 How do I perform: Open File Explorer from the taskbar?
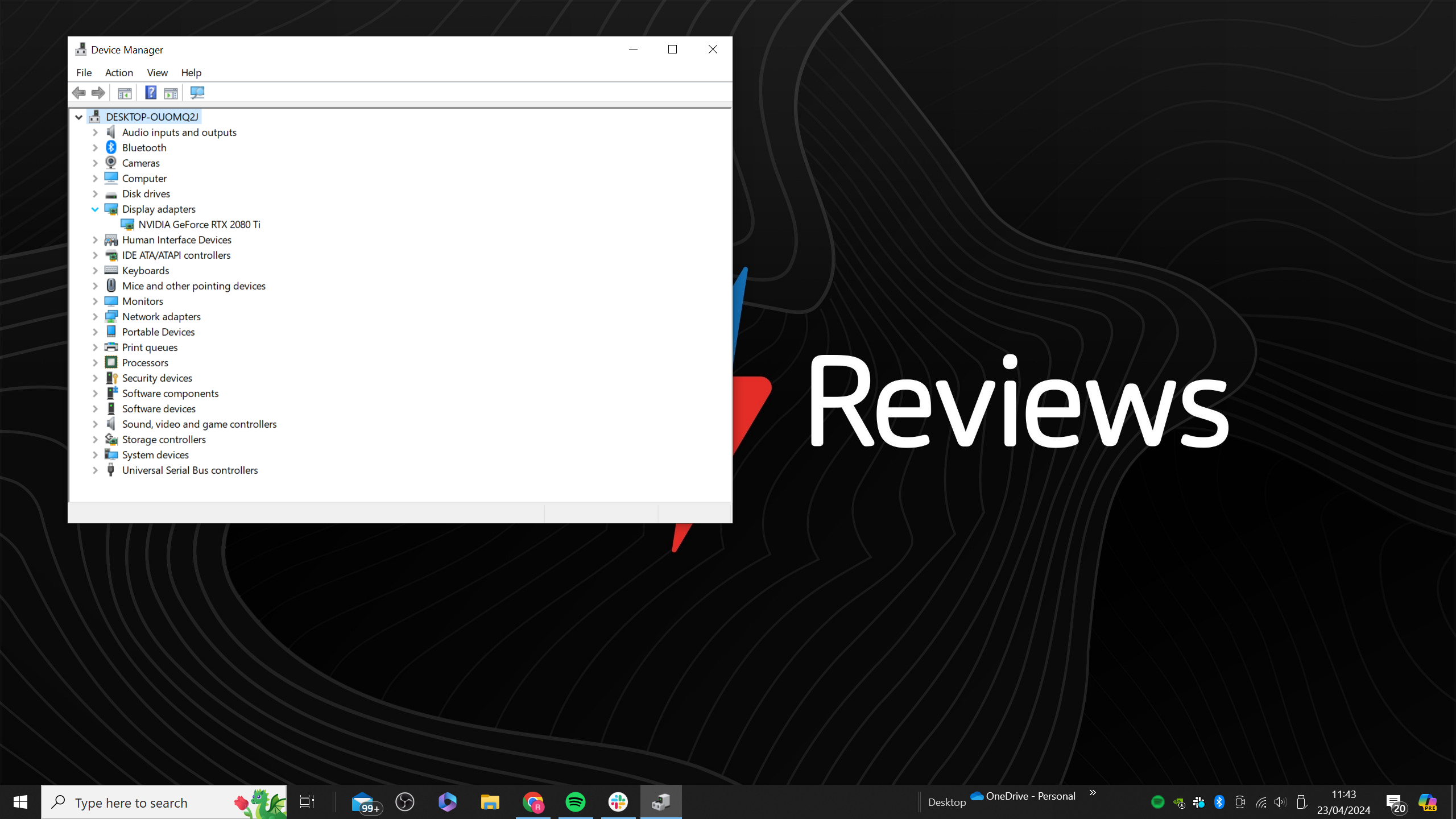tap(490, 802)
